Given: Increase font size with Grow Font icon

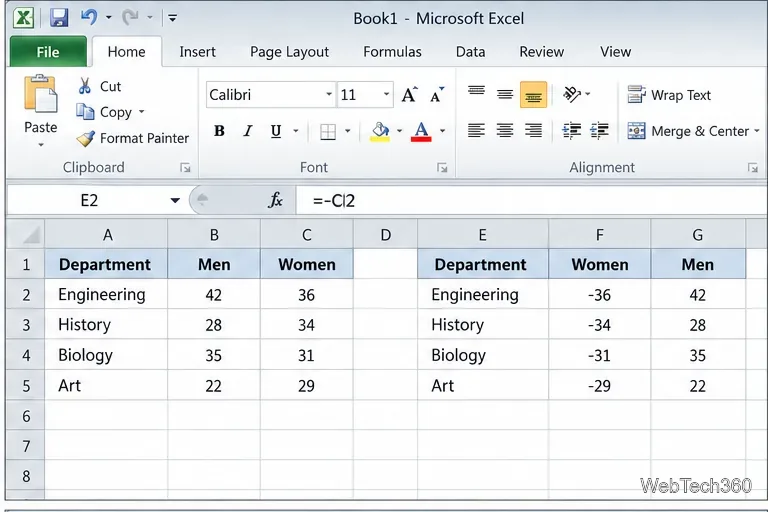Looking at the screenshot, I should point(409,94).
